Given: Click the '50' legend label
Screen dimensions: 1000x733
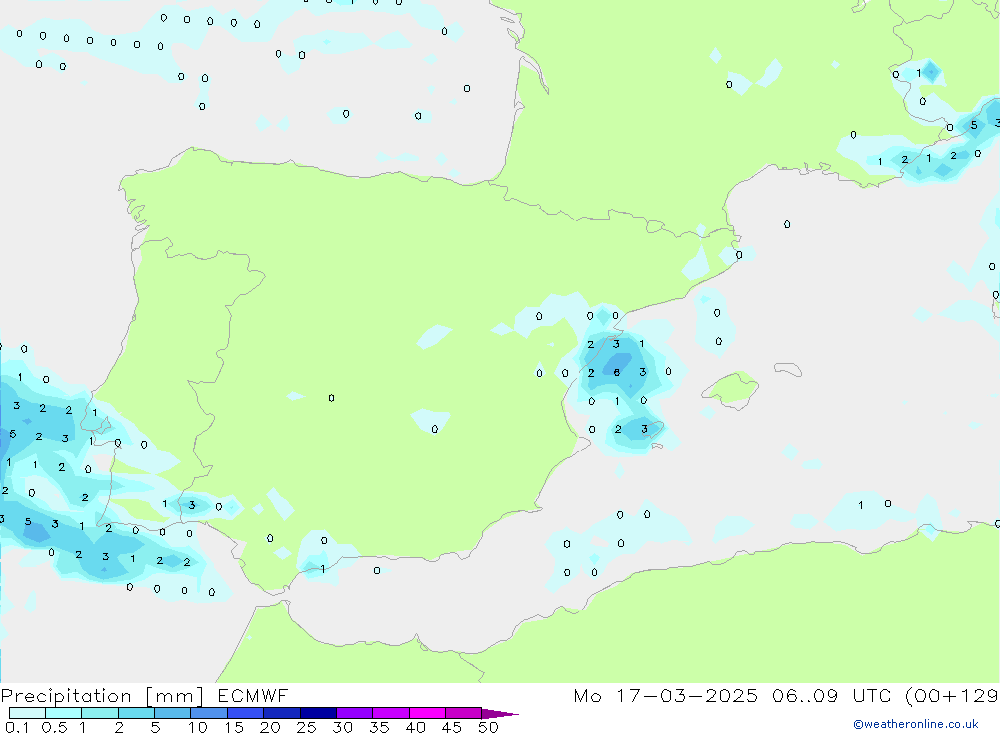Looking at the screenshot, I should point(488,727).
